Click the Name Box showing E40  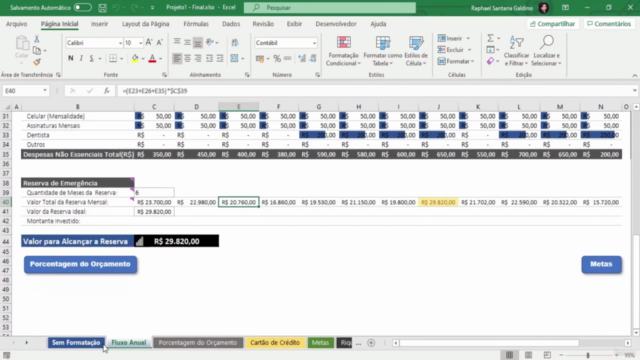[x=22, y=91]
